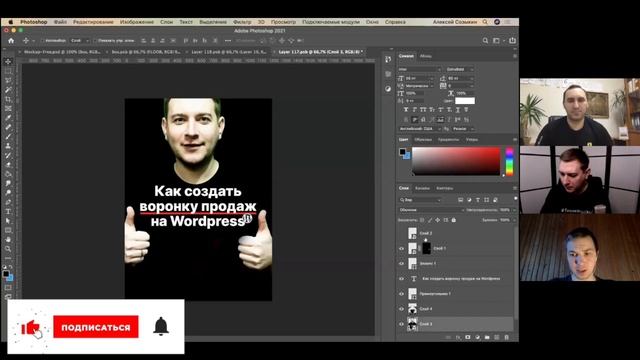640x360 pixels.
Task: Switch to the Абзац tab
Action: coord(426,56)
